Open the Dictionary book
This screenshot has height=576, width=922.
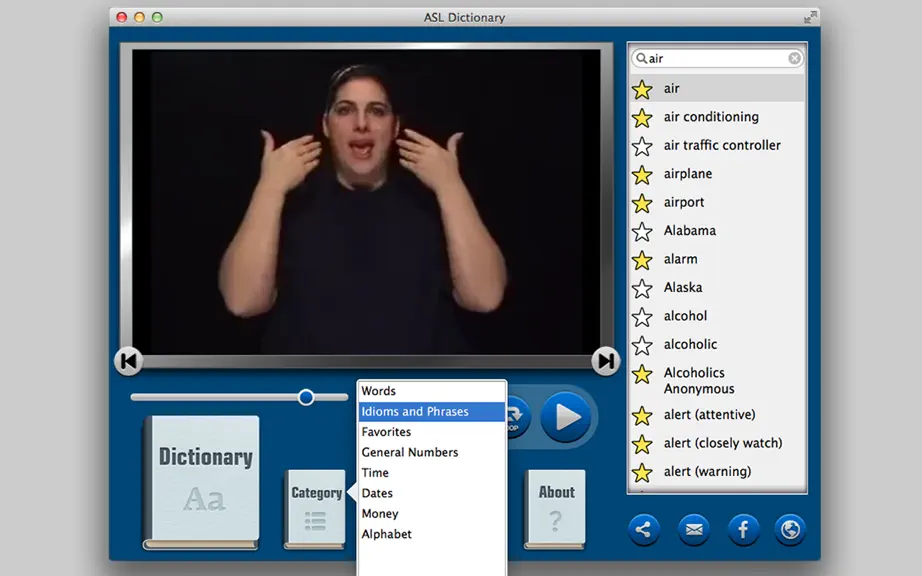point(201,482)
